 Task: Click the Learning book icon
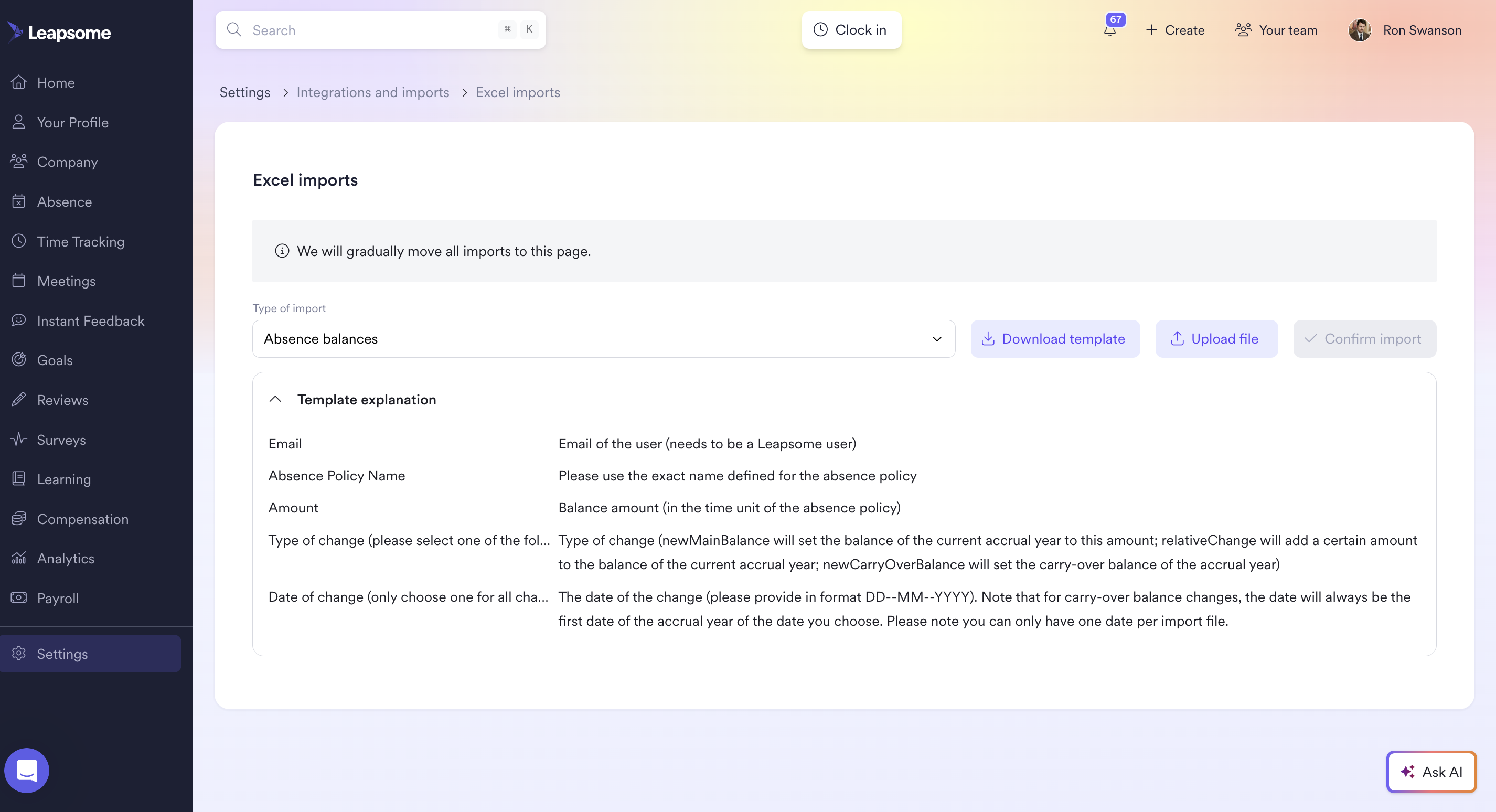click(18, 478)
